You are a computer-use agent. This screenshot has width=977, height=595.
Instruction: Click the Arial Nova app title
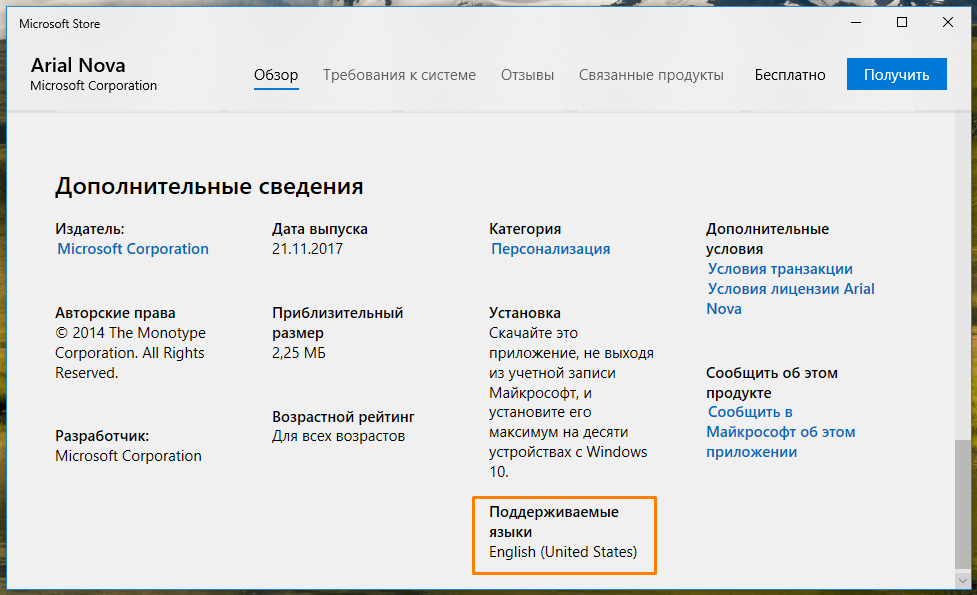click(x=78, y=65)
